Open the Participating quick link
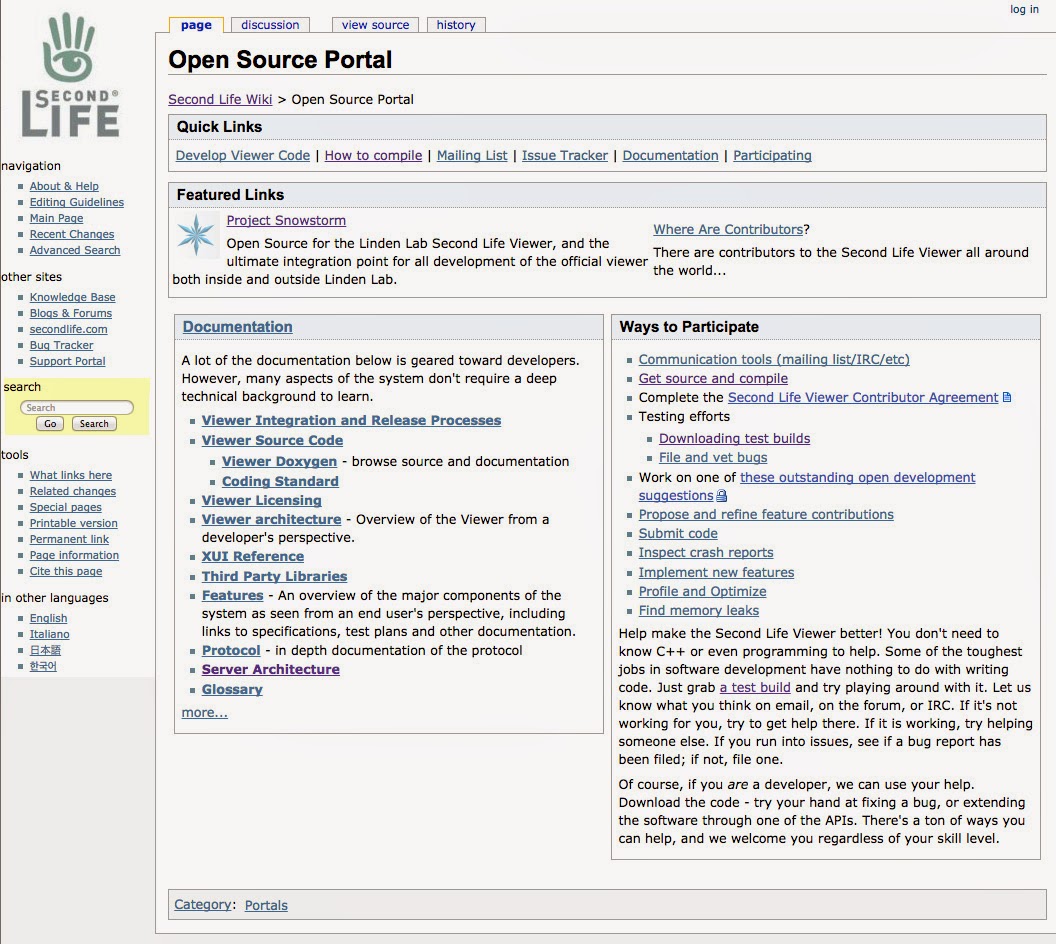 pyautogui.click(x=772, y=156)
